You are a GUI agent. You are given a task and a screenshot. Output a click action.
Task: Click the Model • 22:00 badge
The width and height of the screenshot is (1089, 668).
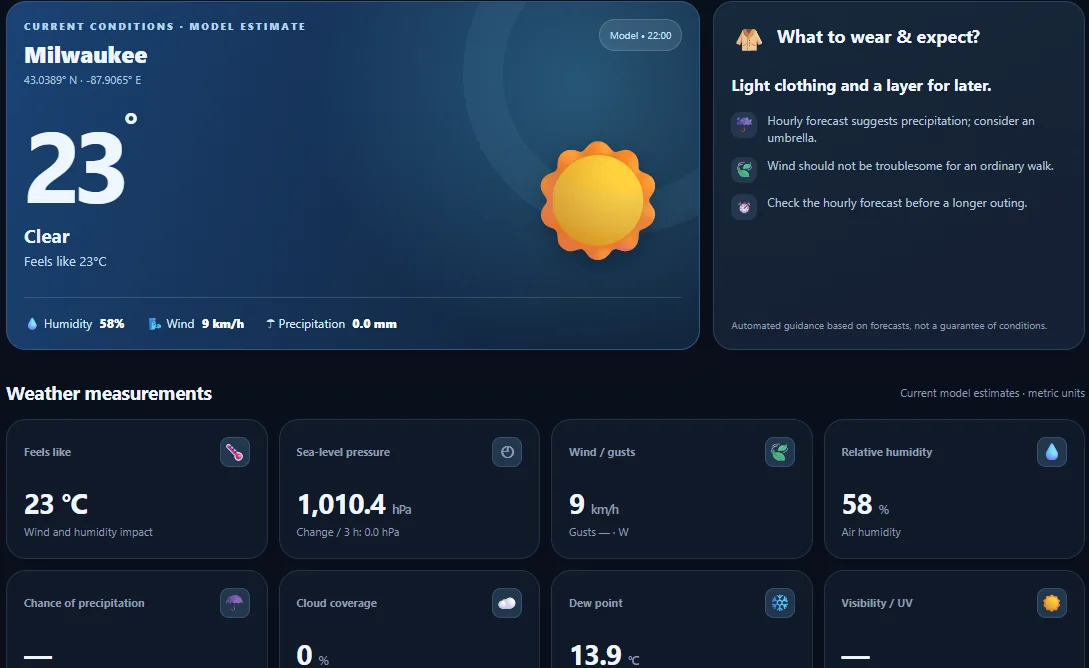tap(640, 35)
